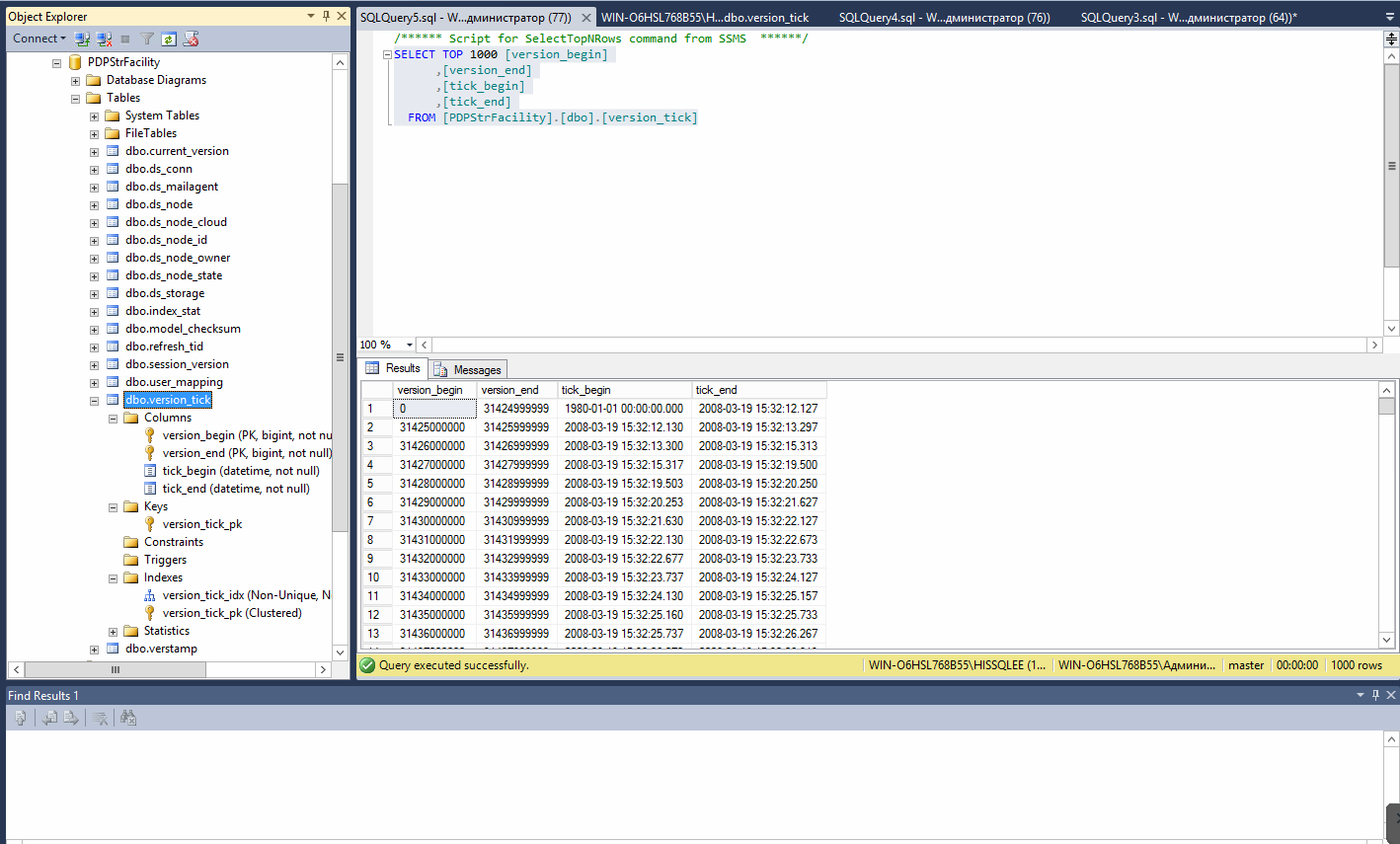Viewport: 1400px width, 844px height.
Task: Switch to the dbo.version_tick designer tab
Action: pos(705,18)
